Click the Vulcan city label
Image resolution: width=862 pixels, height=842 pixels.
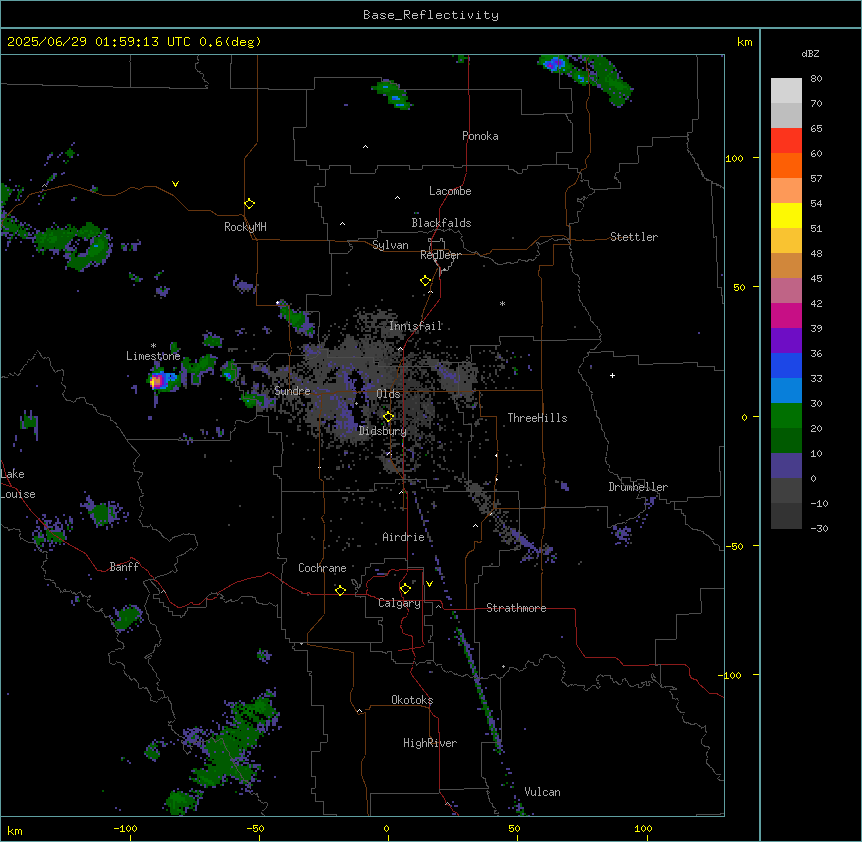click(x=542, y=792)
